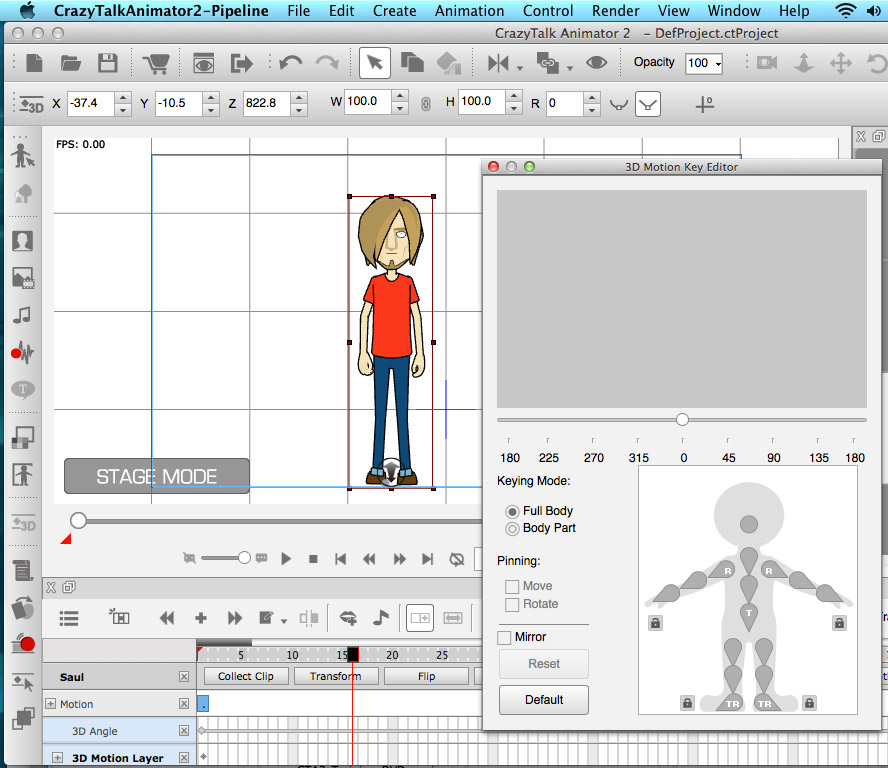
Task: Open the Animation menu
Action: coord(469,11)
